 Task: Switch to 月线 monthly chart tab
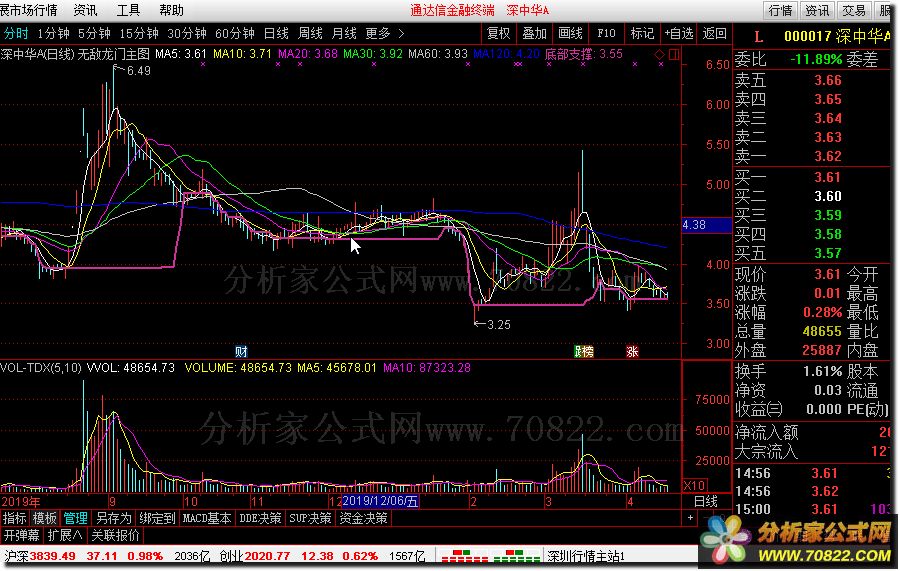tap(344, 34)
